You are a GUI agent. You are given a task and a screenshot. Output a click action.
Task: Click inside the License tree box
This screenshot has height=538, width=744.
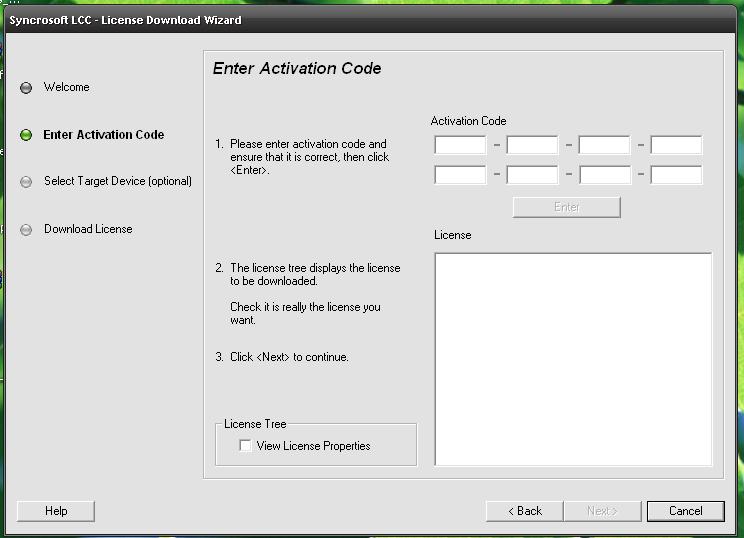[573, 359]
